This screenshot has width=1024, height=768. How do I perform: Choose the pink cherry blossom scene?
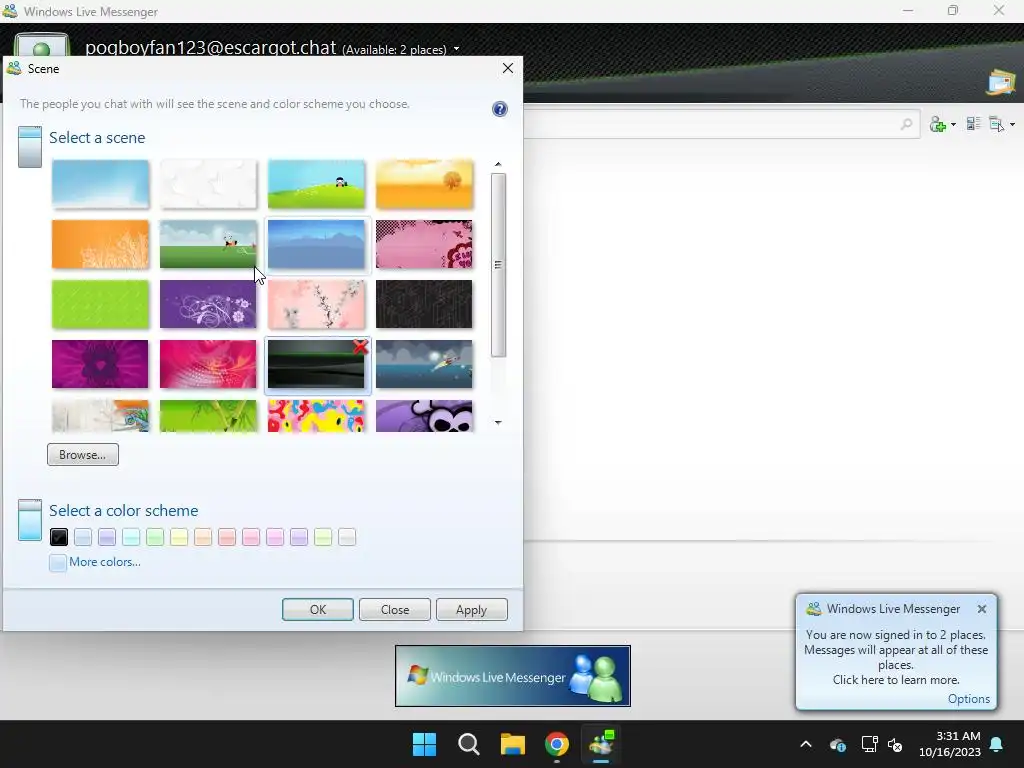[316, 304]
